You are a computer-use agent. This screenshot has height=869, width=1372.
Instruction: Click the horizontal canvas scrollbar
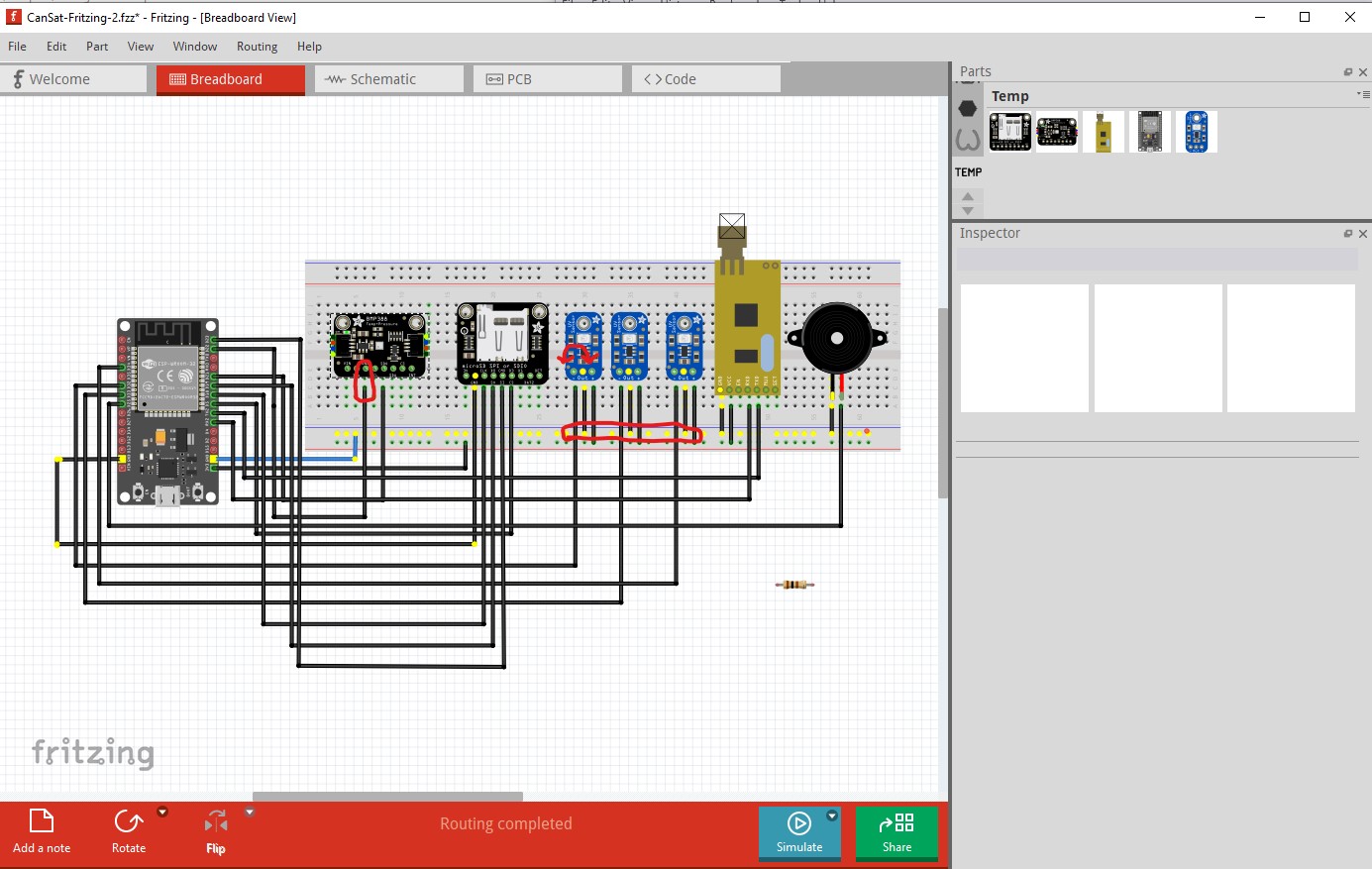pos(387,796)
